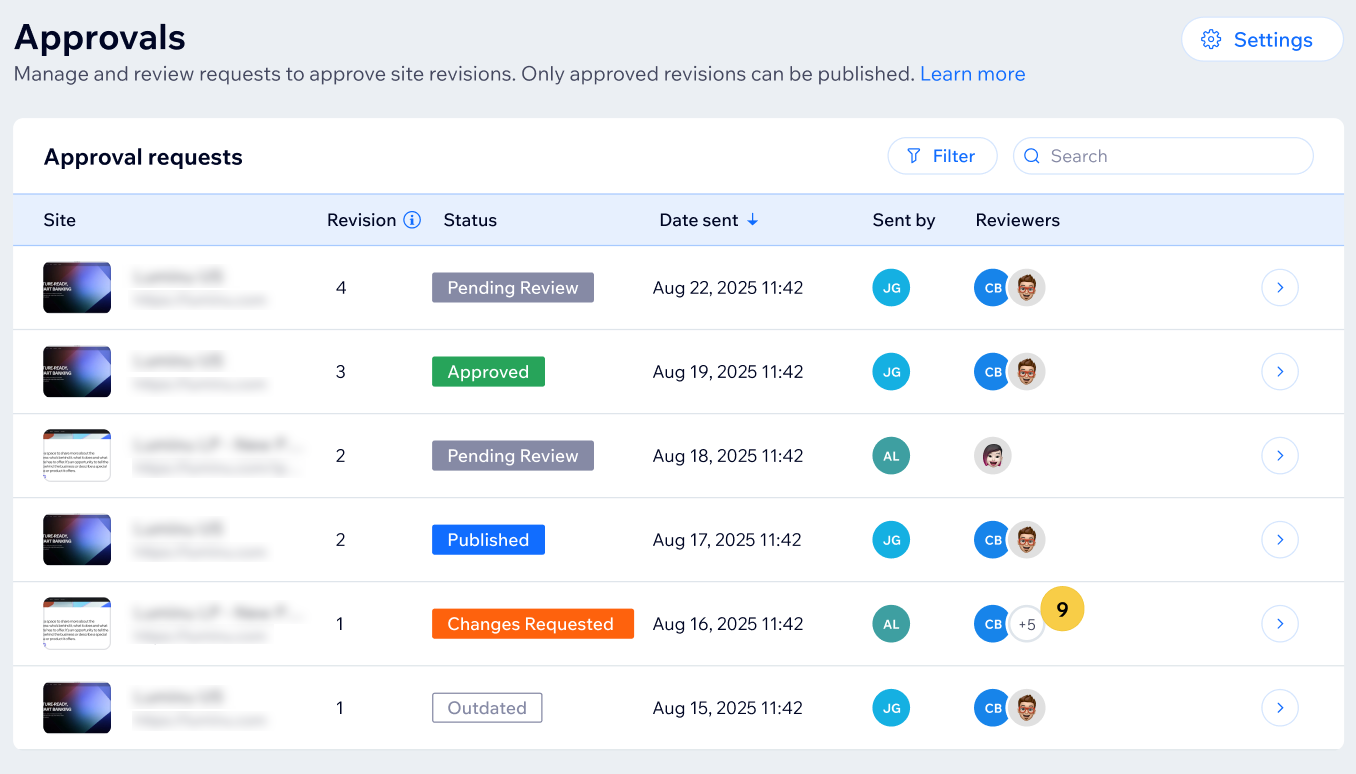The height and width of the screenshot is (774, 1356).
Task: Click the Changes Requested orange status badge
Action: [x=532, y=623]
